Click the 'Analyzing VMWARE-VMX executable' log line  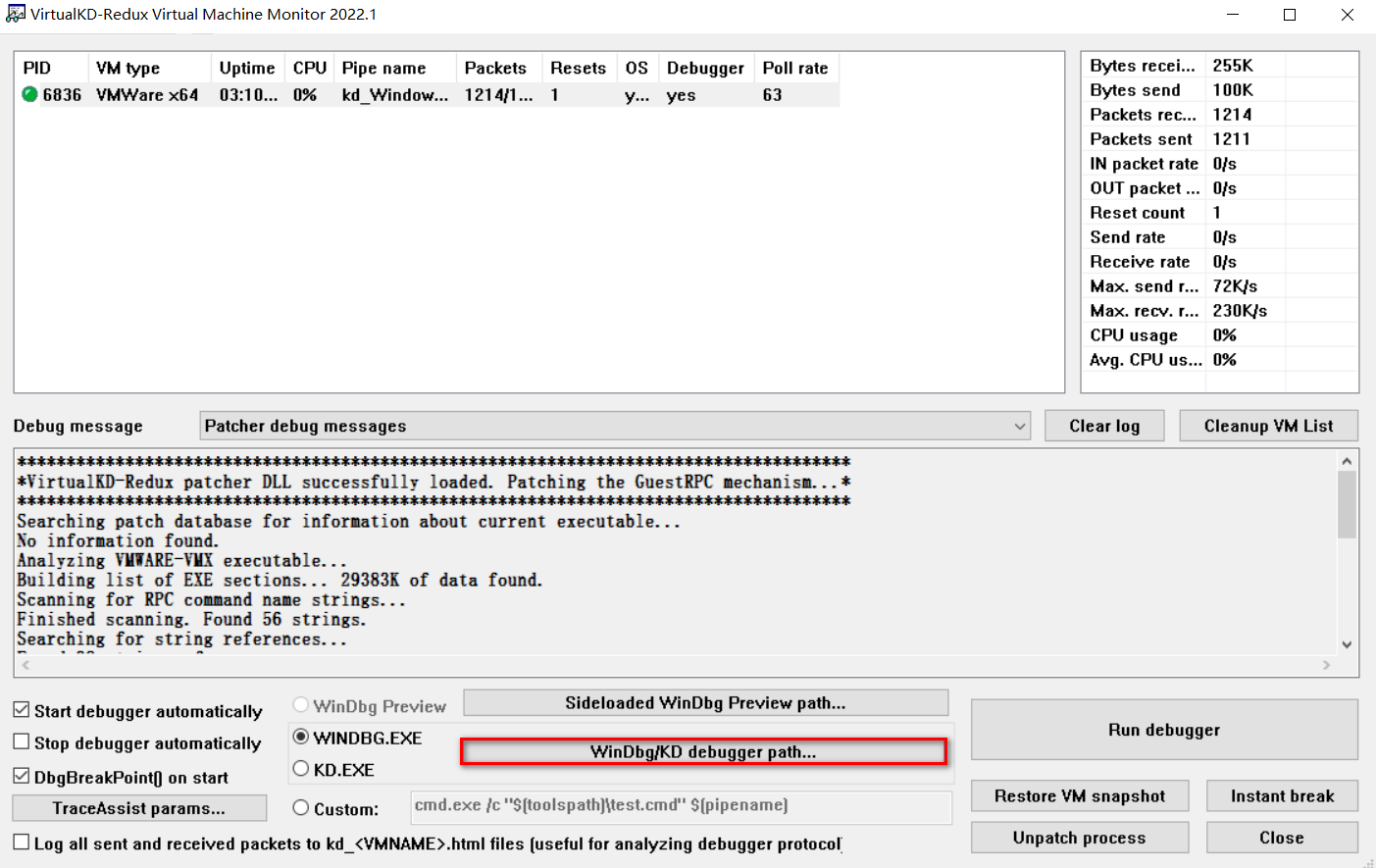point(181,560)
